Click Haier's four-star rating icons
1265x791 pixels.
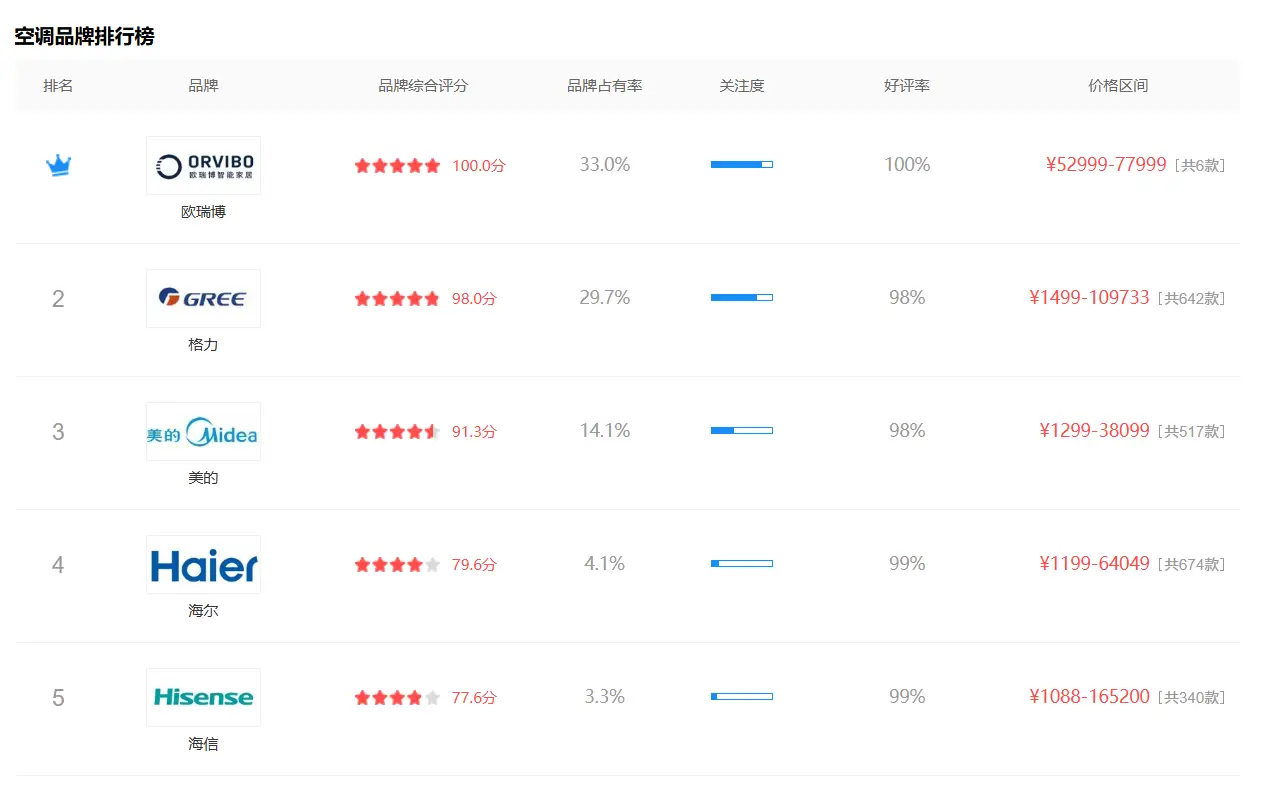click(x=397, y=565)
